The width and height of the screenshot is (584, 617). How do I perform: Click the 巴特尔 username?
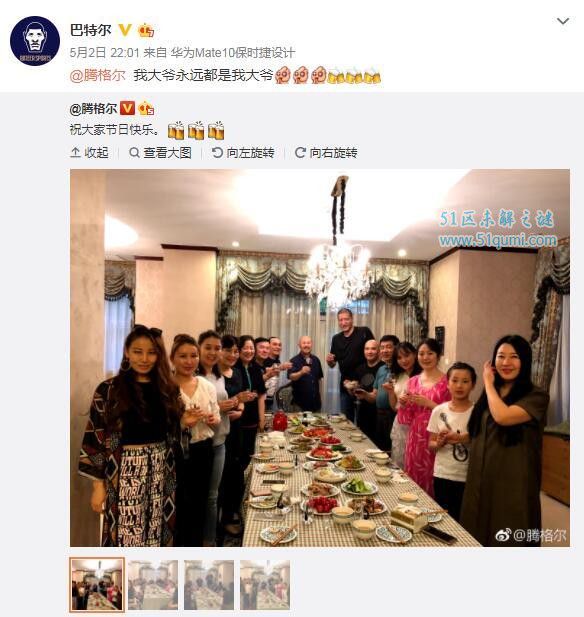pyautogui.click(x=91, y=30)
